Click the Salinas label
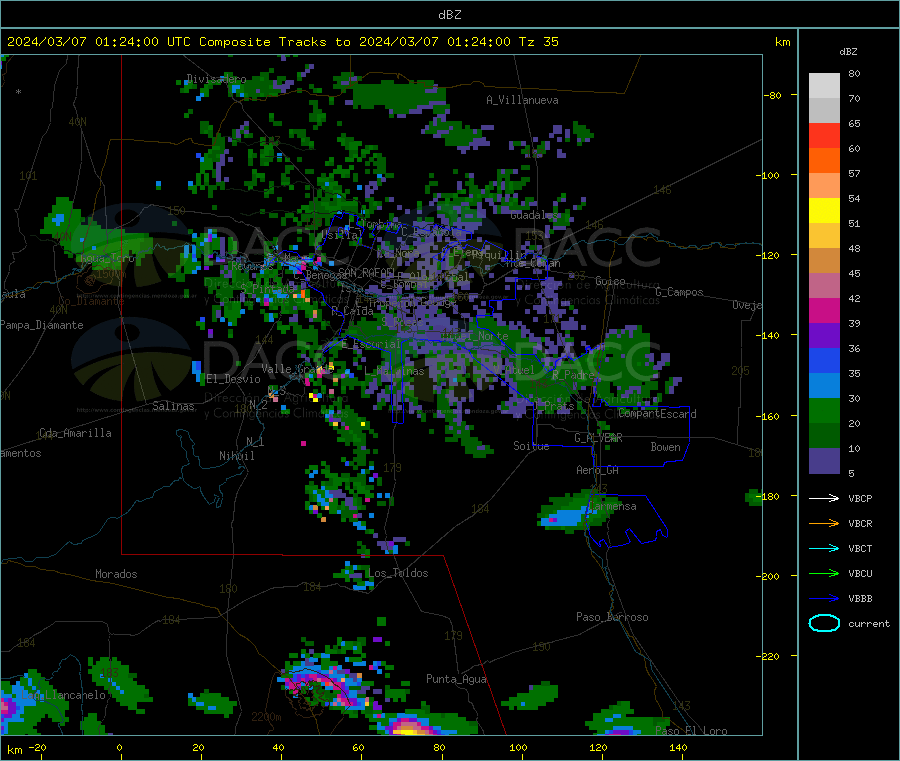 [173, 406]
